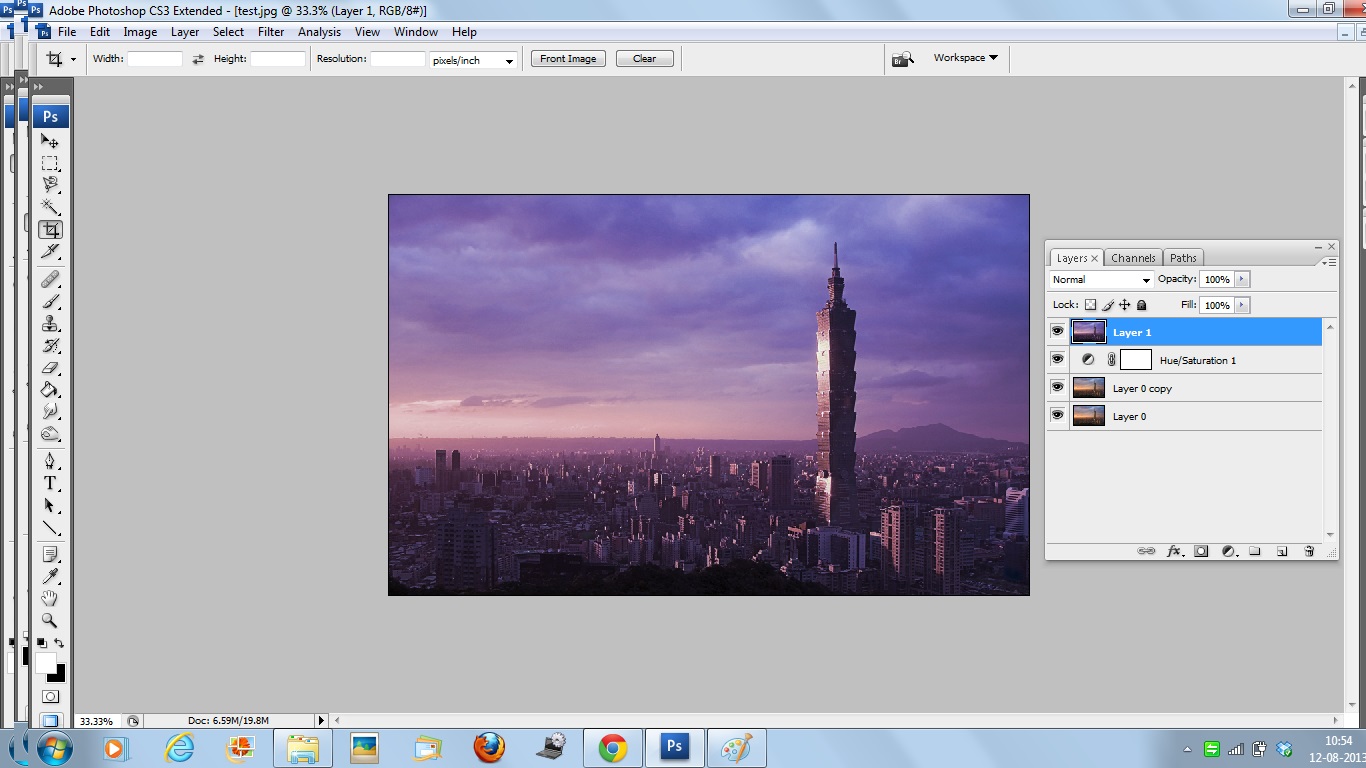
Task: Select the Rectangular Marquee tool
Action: [50, 163]
